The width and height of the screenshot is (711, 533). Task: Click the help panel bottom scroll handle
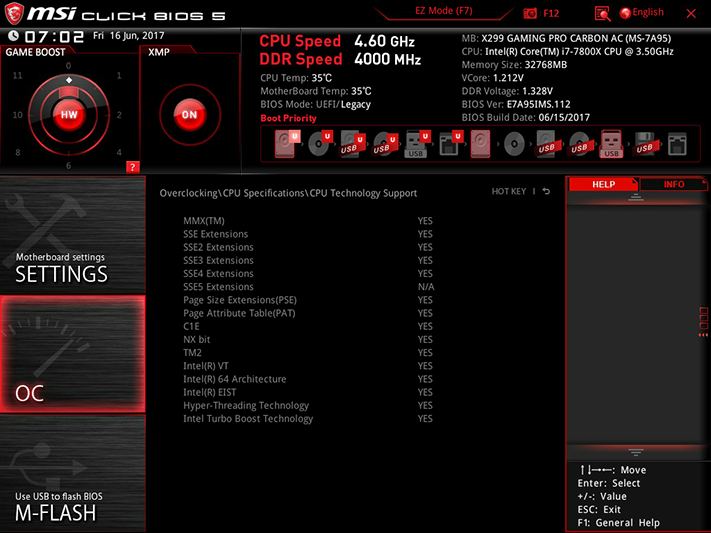pyautogui.click(x=636, y=452)
